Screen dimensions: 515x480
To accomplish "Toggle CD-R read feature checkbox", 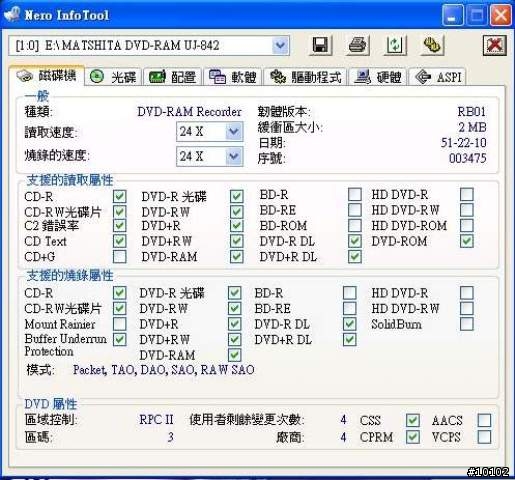I will [x=120, y=196].
